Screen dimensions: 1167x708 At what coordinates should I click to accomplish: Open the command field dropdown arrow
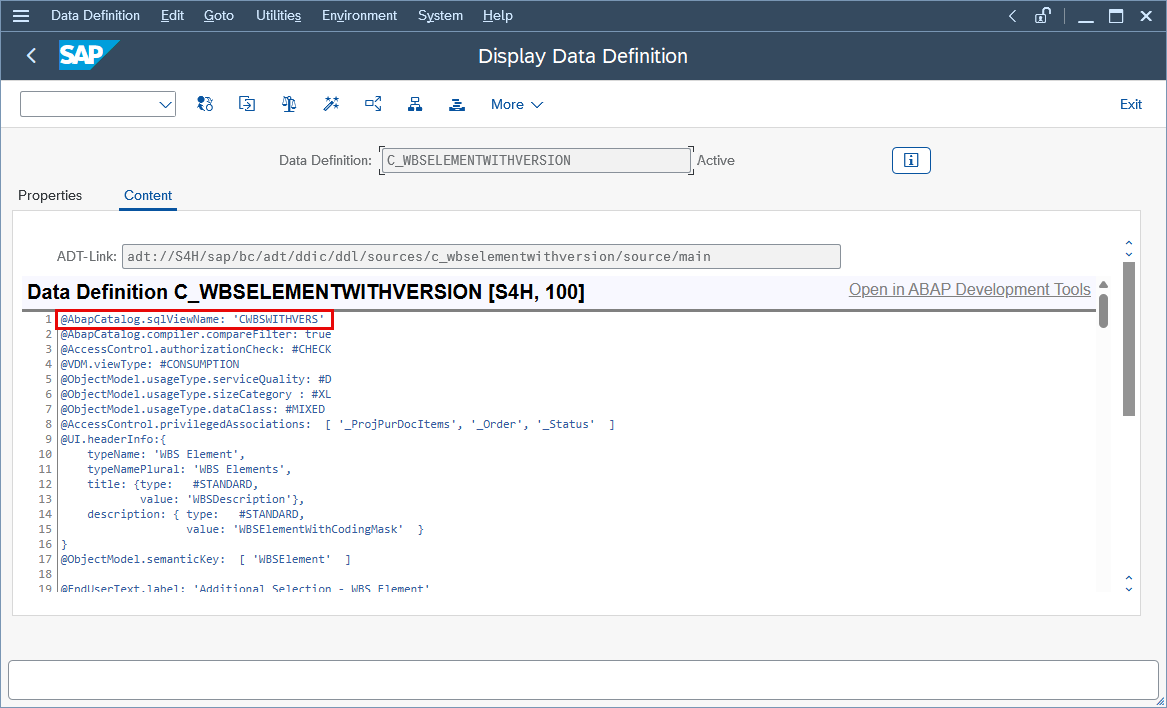[x=166, y=103]
